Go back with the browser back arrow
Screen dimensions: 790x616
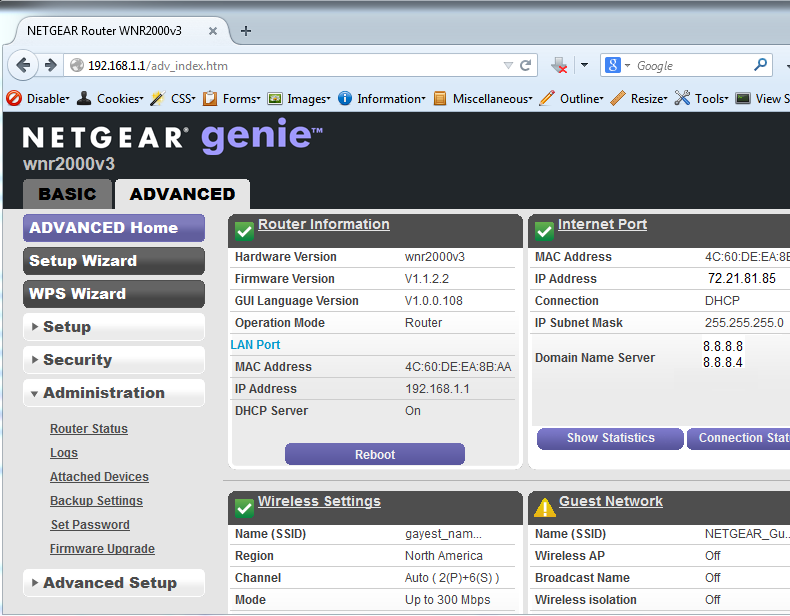click(x=23, y=65)
